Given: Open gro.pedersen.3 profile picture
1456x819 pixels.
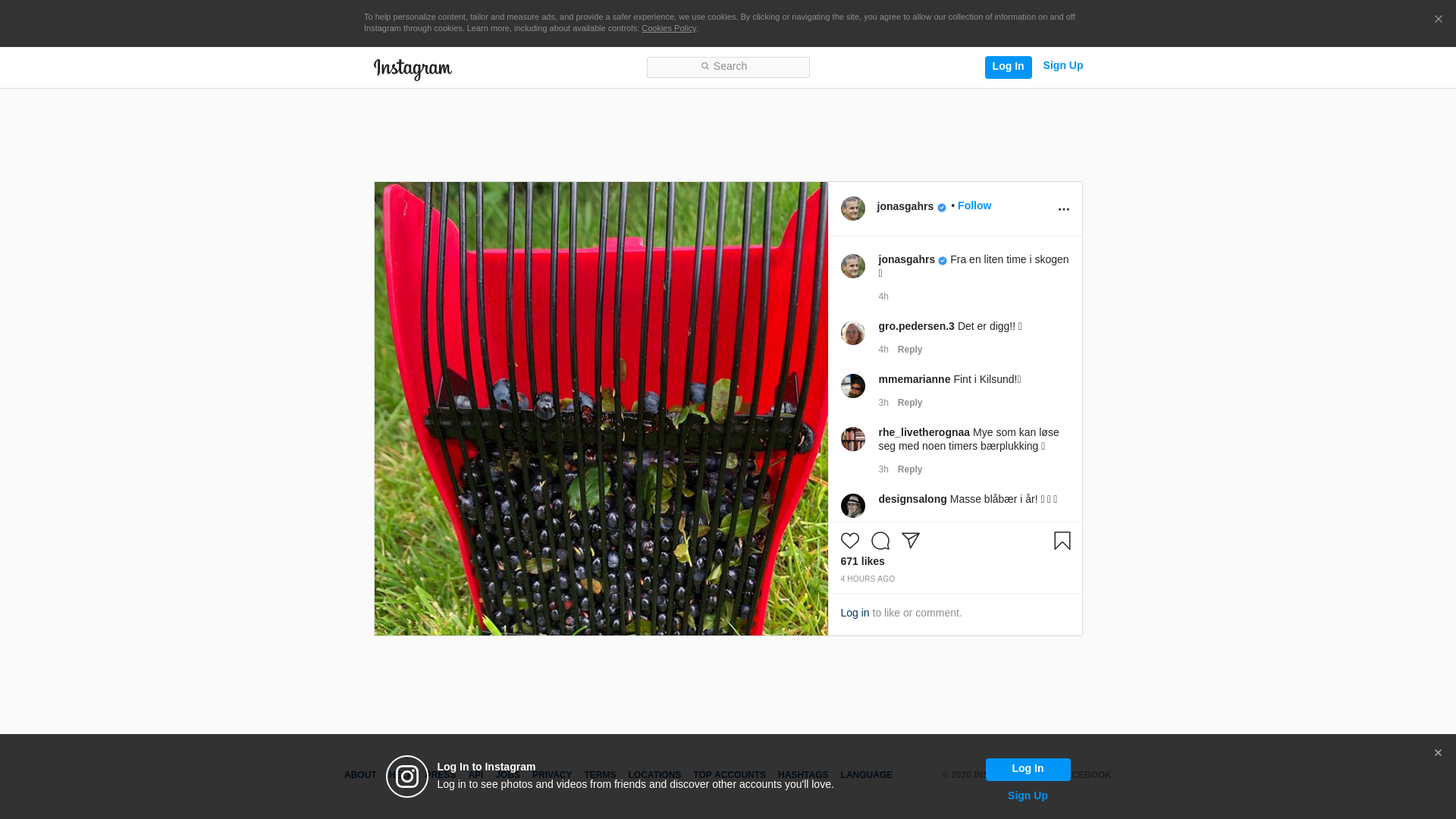Looking at the screenshot, I should click(853, 333).
